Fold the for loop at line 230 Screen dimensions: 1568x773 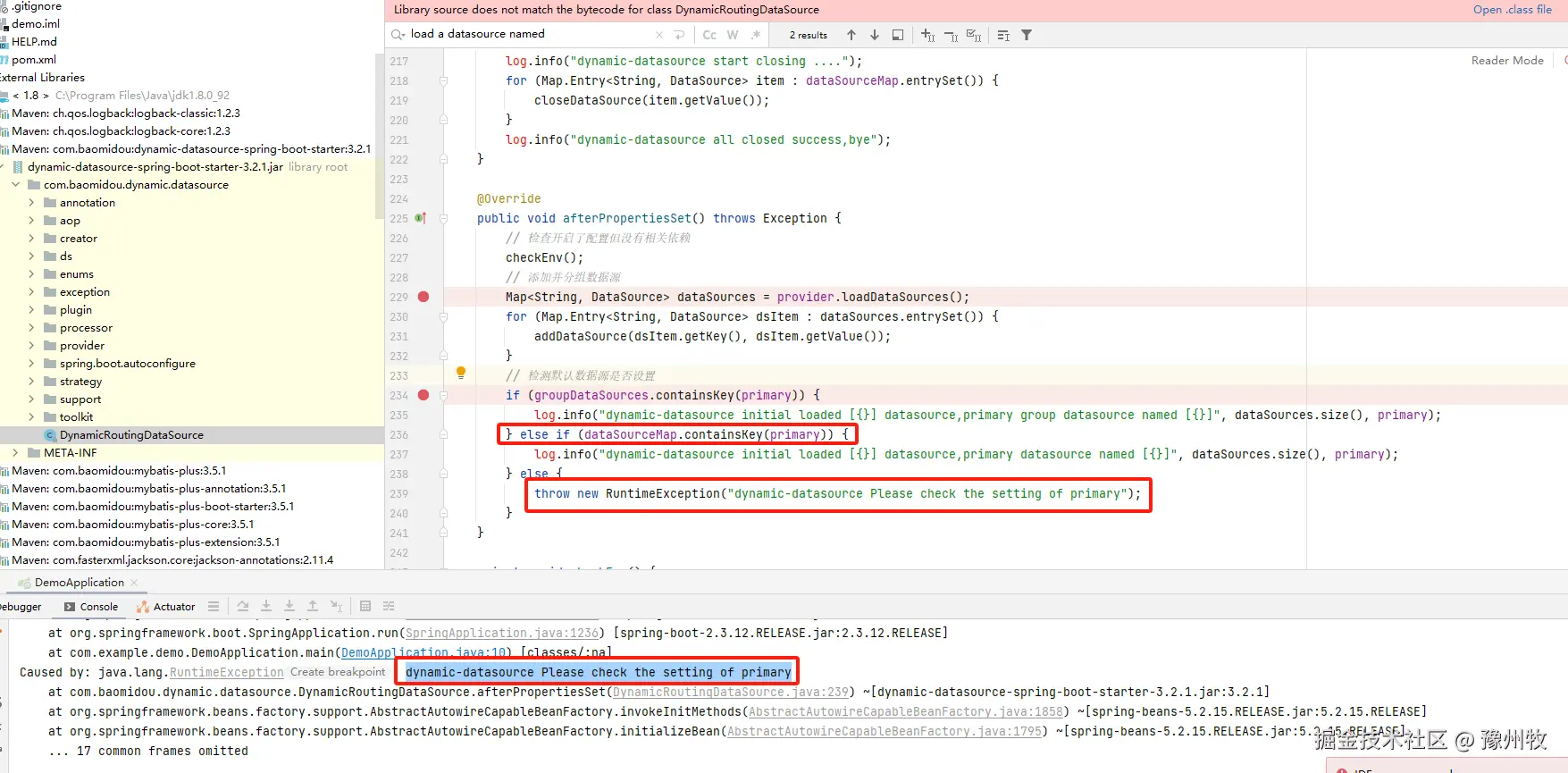443,316
